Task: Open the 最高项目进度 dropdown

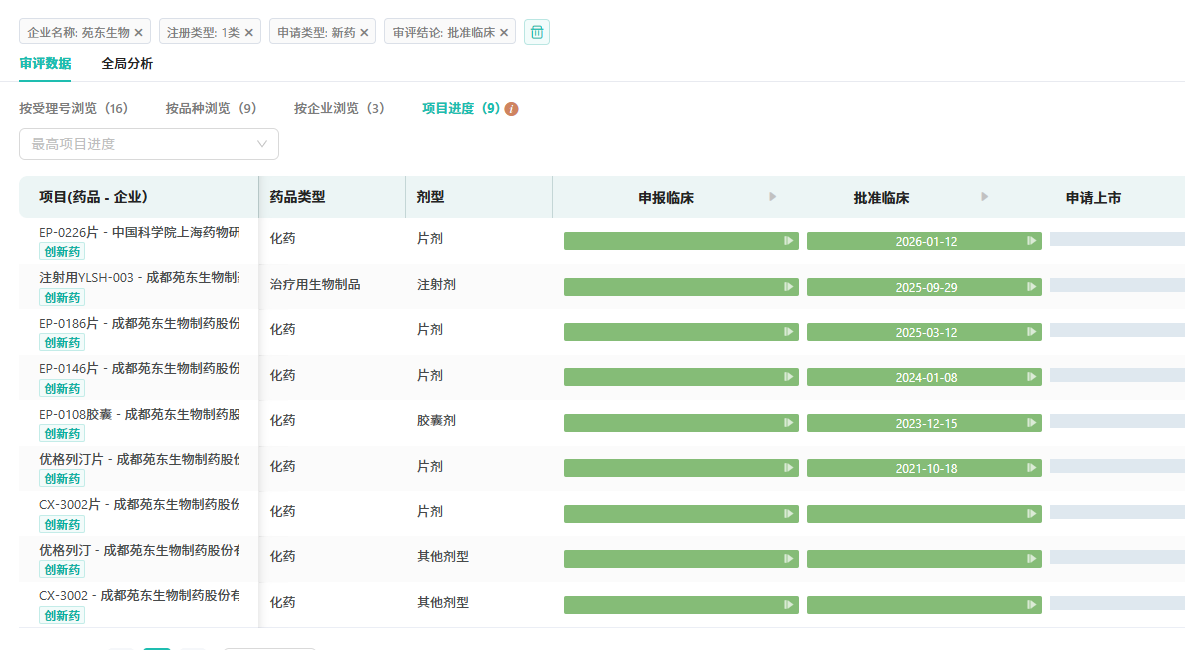Action: pos(149,144)
